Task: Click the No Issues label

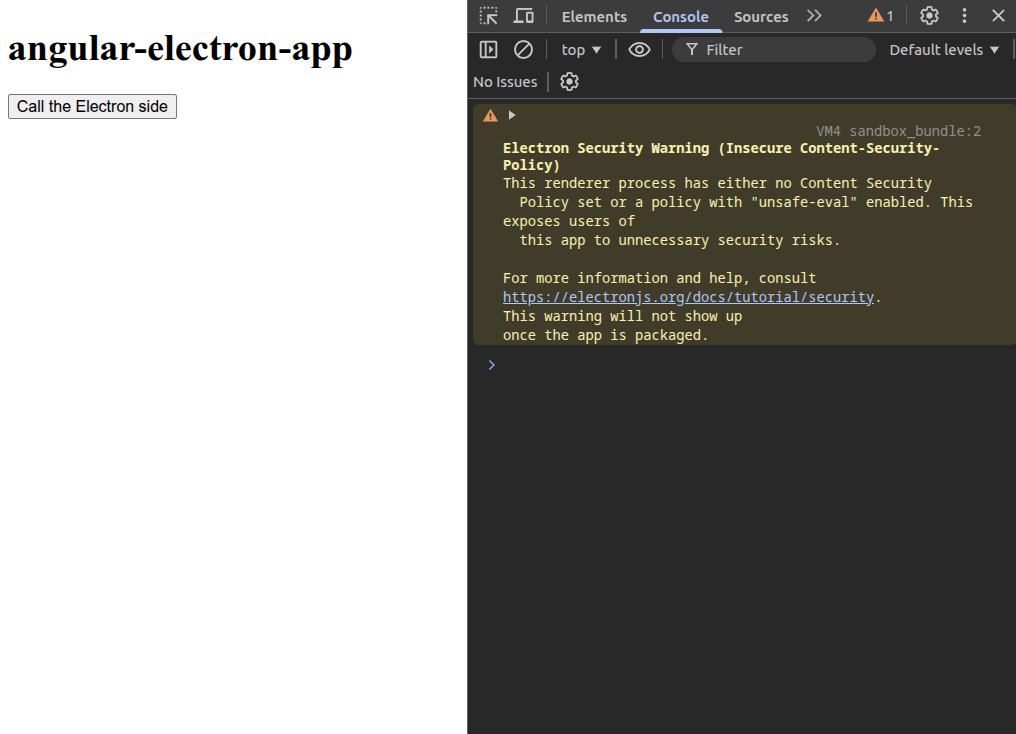Action: [x=505, y=82]
